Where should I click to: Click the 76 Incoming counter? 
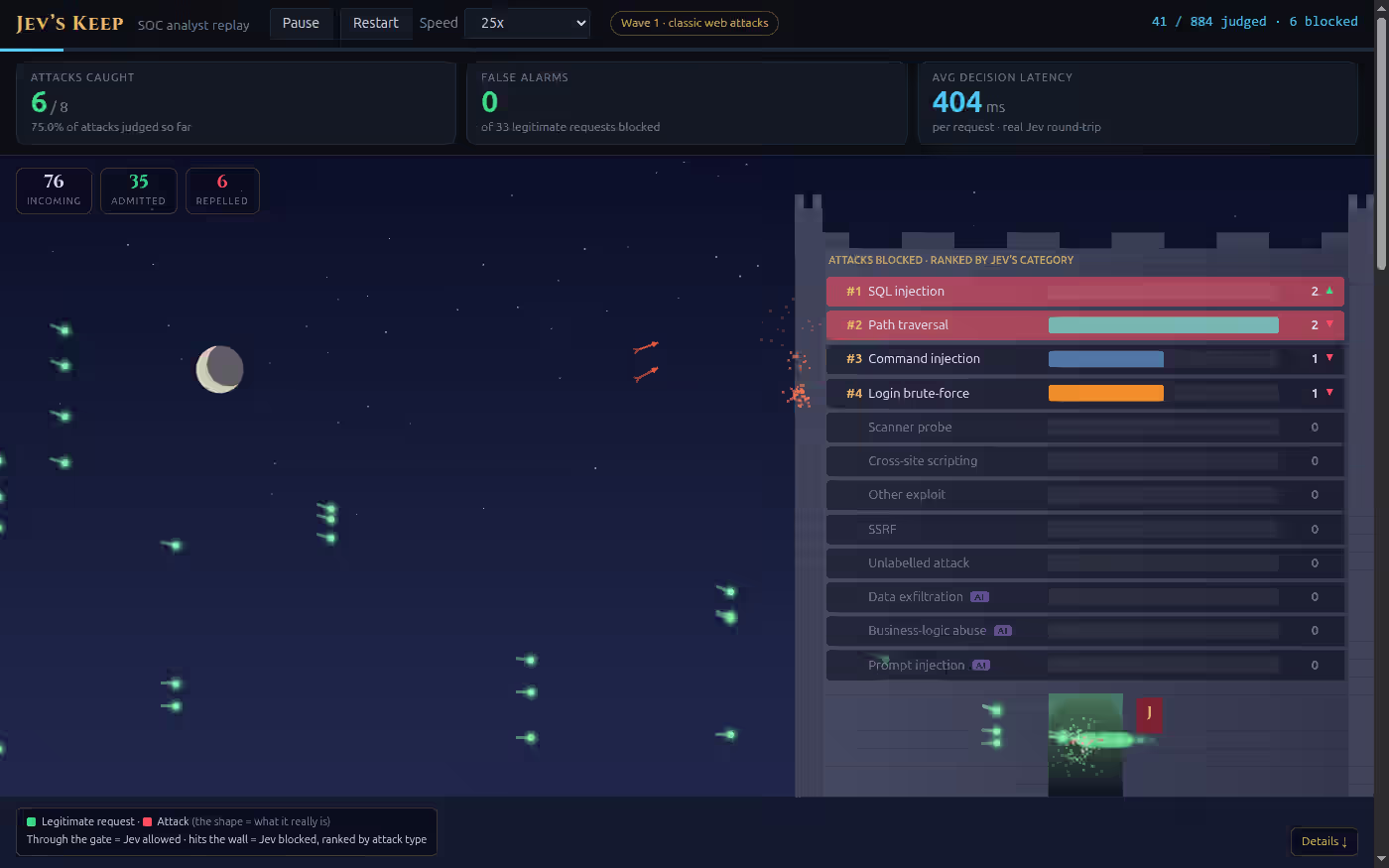tap(54, 190)
